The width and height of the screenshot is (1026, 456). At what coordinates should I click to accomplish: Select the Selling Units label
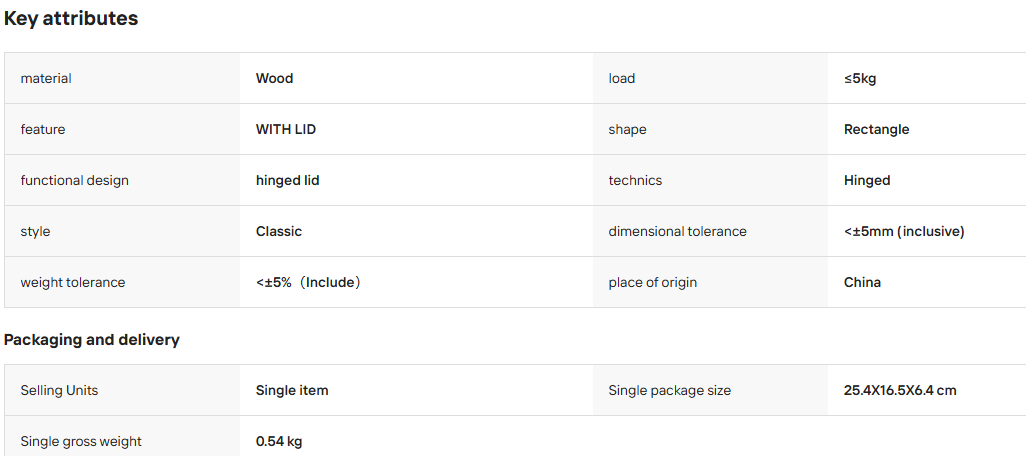pyautogui.click(x=59, y=391)
